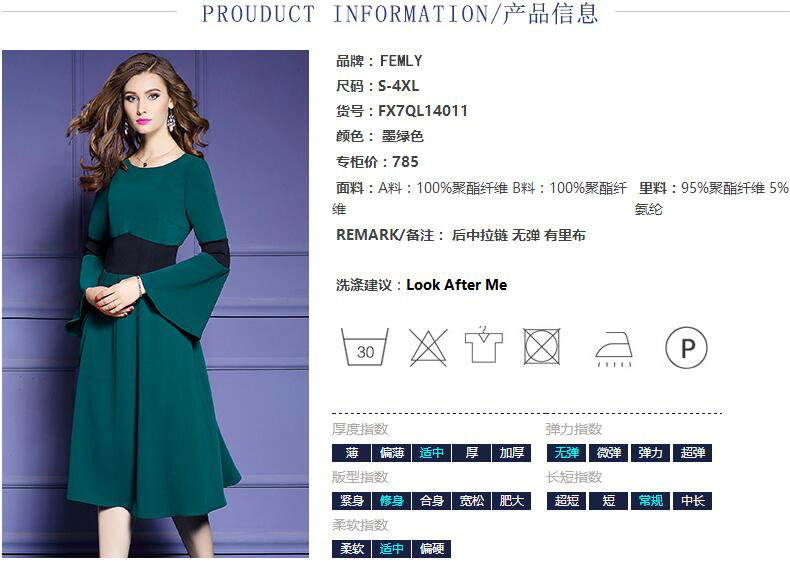This screenshot has height=567, width=790.
Task: Click the 偏硬 softness option
Action: [x=431, y=548]
